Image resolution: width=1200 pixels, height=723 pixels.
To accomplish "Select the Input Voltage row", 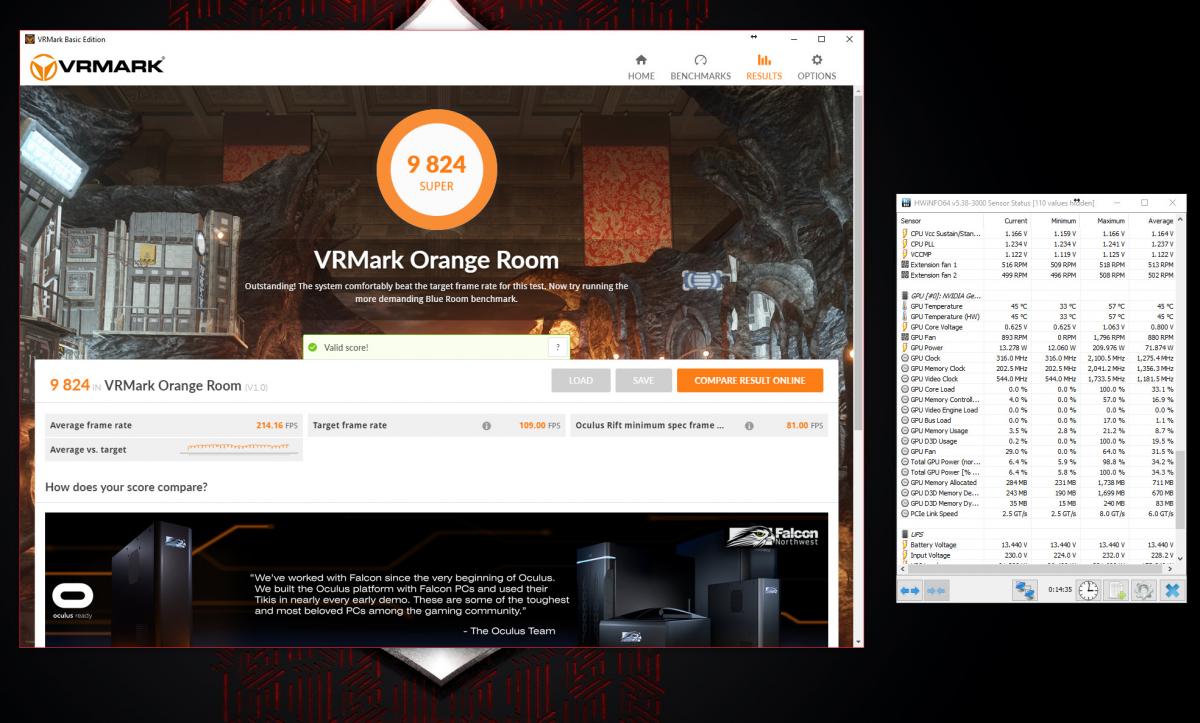I will coord(1037,555).
